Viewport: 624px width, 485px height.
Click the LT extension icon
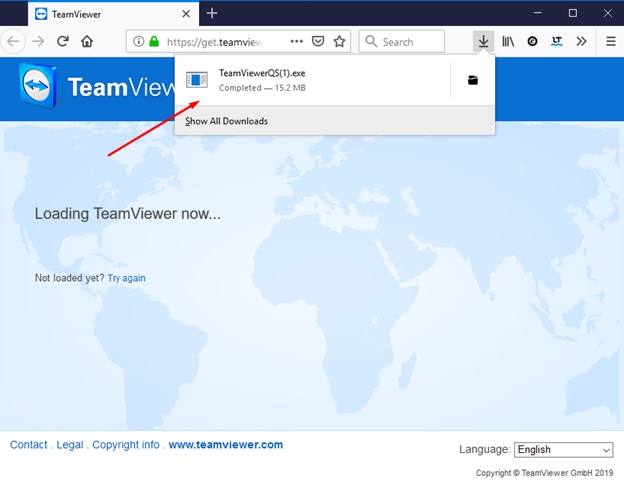coord(557,41)
